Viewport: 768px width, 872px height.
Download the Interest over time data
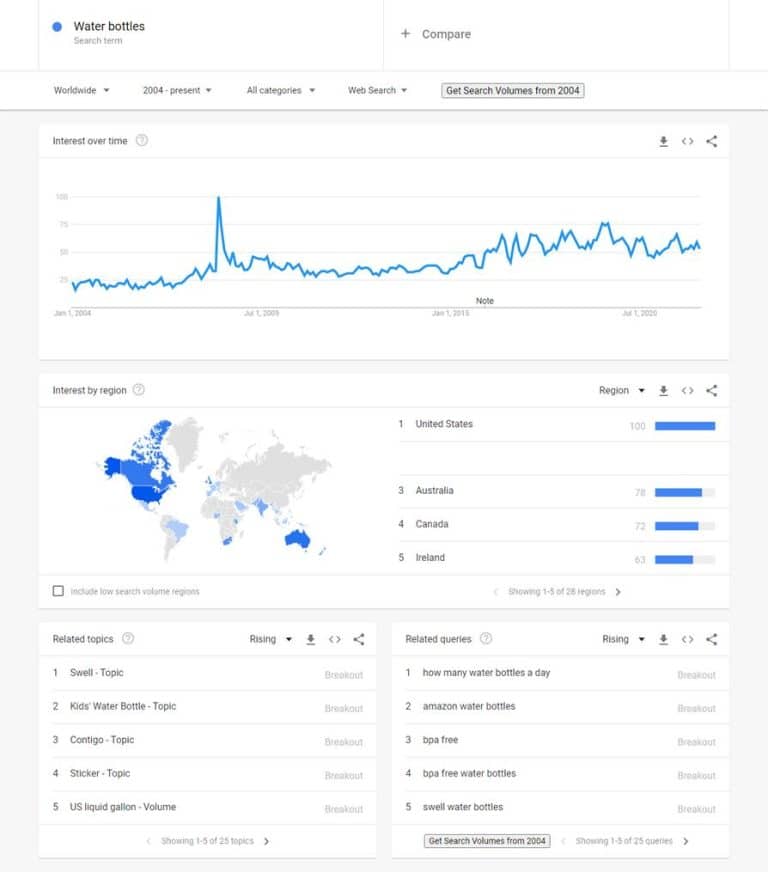(x=663, y=141)
